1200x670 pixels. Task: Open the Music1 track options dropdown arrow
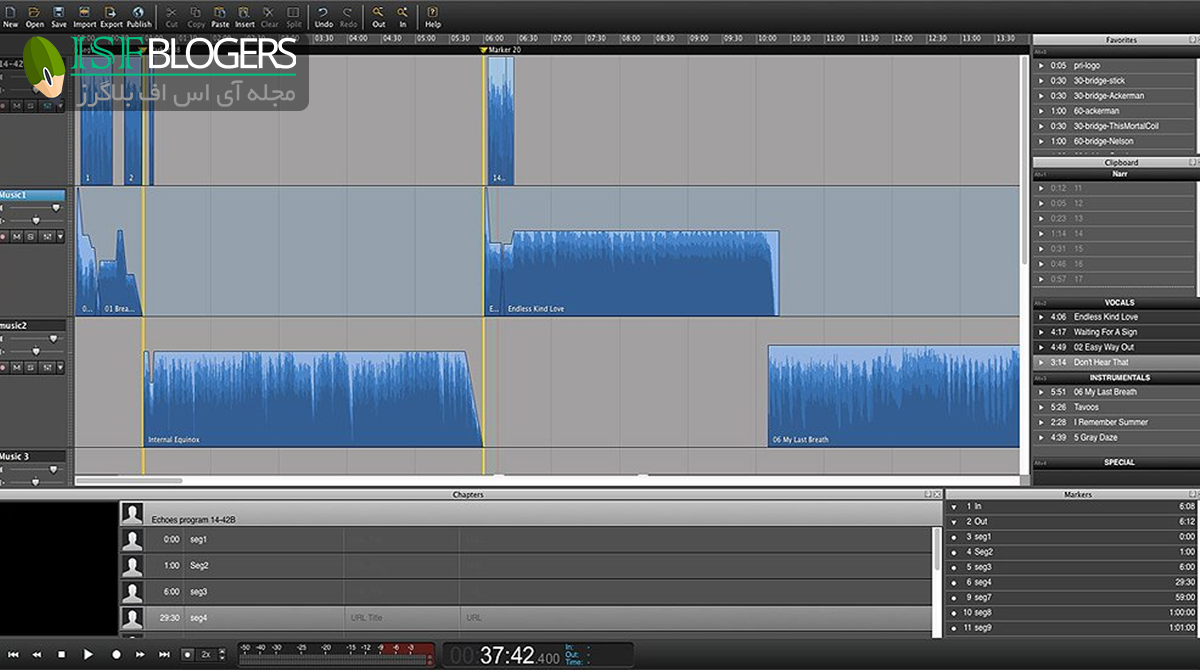pos(59,236)
